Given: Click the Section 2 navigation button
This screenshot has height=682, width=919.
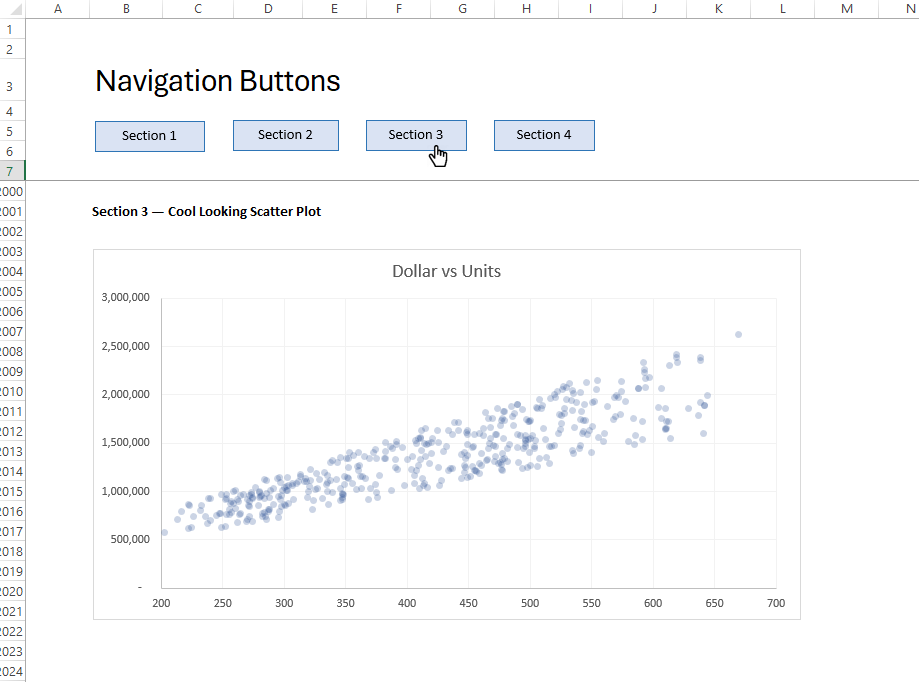Looking at the screenshot, I should [x=285, y=135].
